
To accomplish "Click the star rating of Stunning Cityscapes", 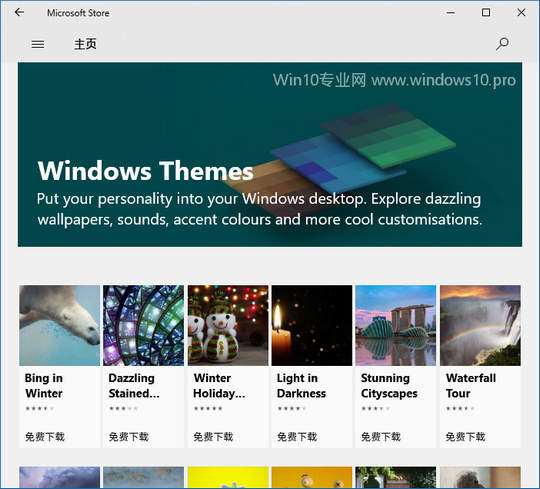I will pos(376,409).
